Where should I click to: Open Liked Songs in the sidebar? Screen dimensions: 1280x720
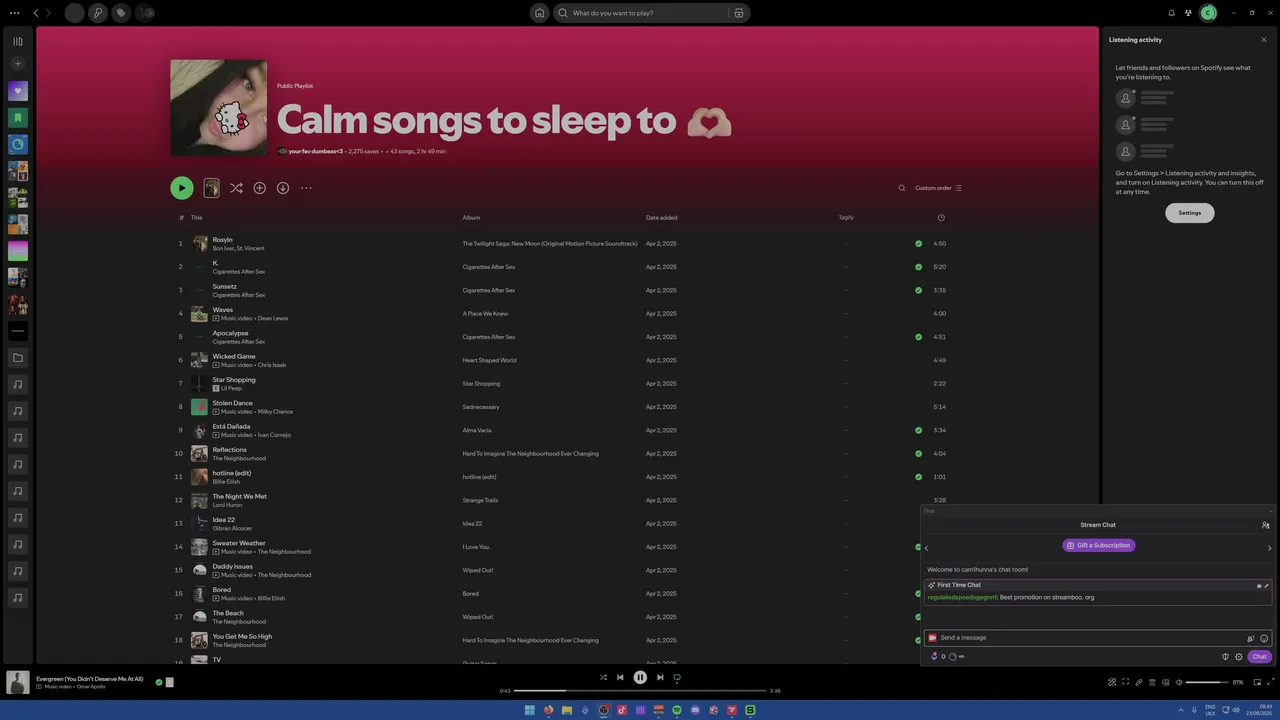[x=17, y=91]
